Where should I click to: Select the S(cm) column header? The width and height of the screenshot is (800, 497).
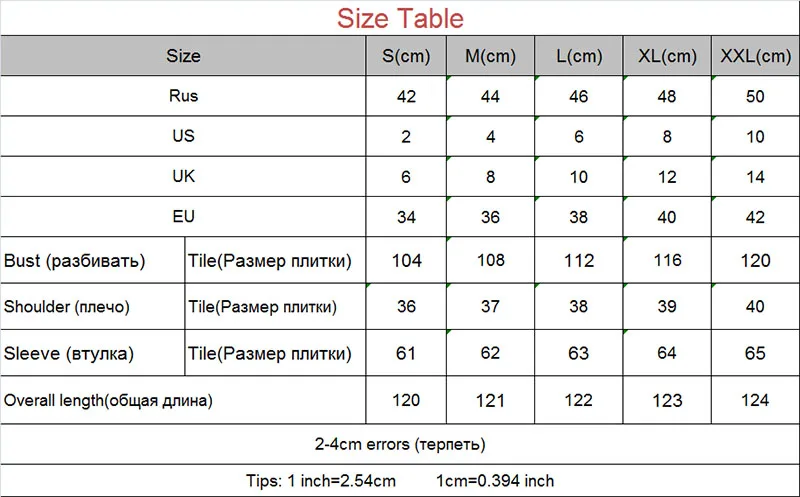click(x=406, y=56)
